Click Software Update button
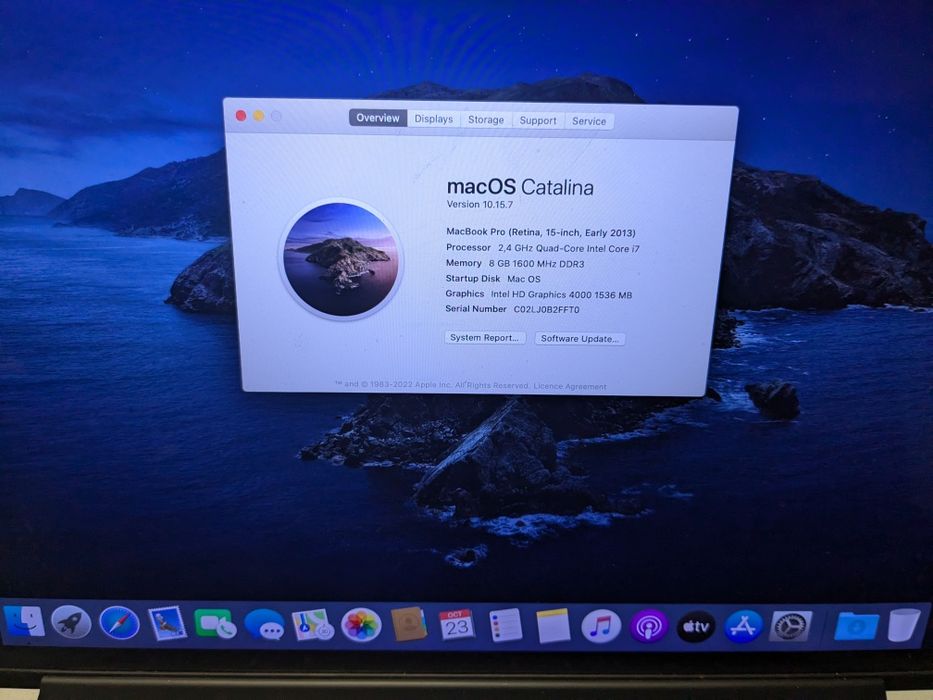 point(580,339)
